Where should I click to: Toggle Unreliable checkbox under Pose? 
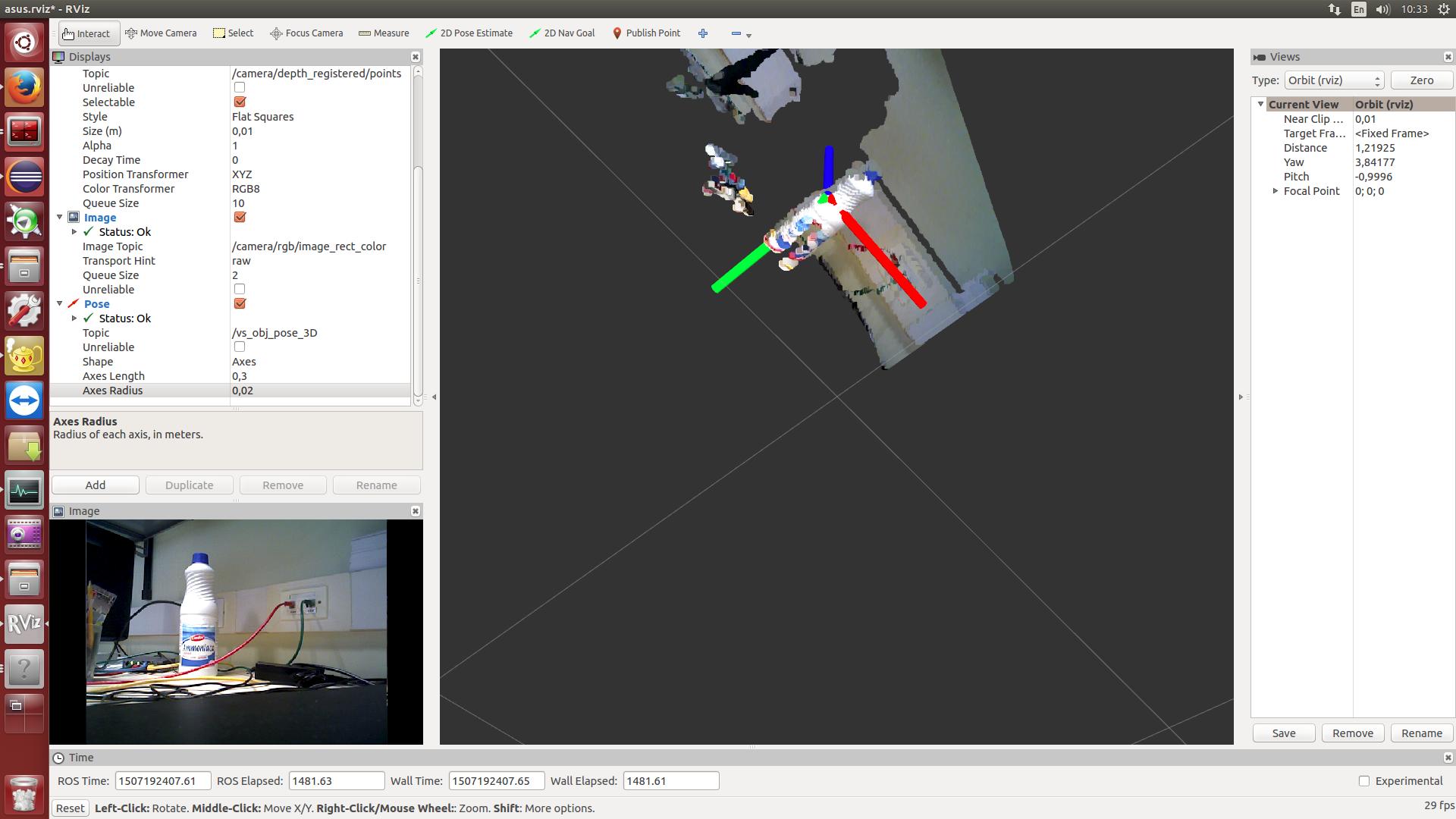pos(238,347)
